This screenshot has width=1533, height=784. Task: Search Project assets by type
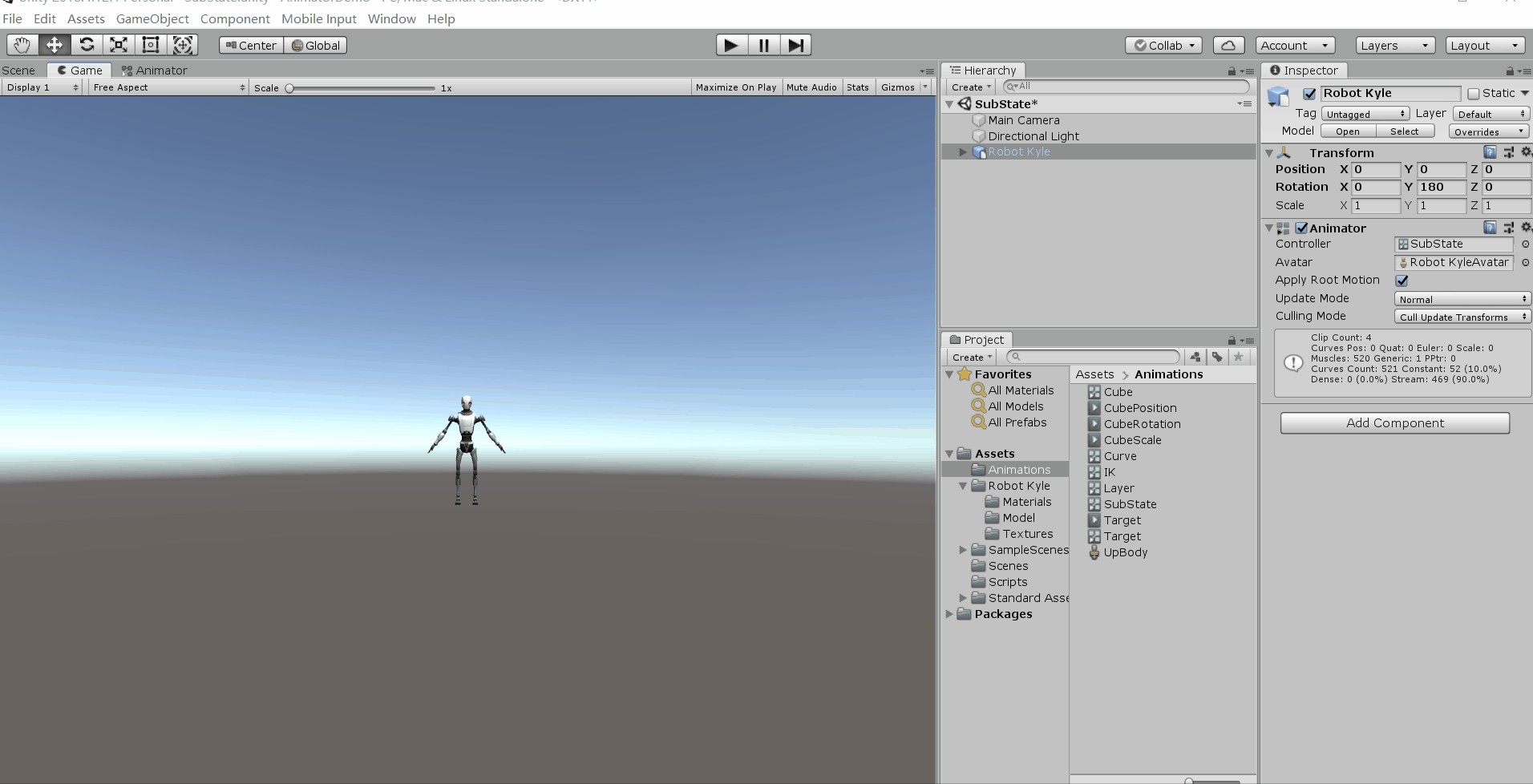[1195, 357]
